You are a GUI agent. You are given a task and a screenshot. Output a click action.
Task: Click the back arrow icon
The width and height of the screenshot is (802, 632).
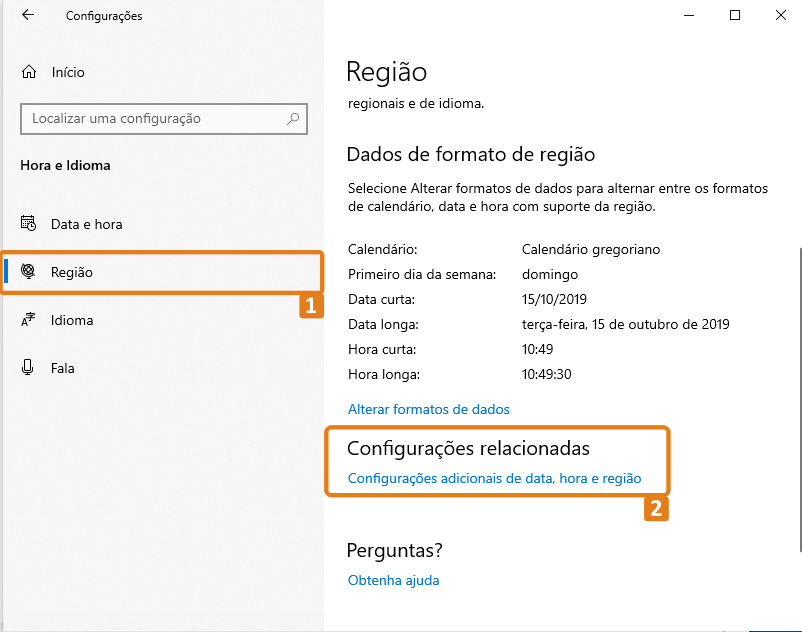27,16
